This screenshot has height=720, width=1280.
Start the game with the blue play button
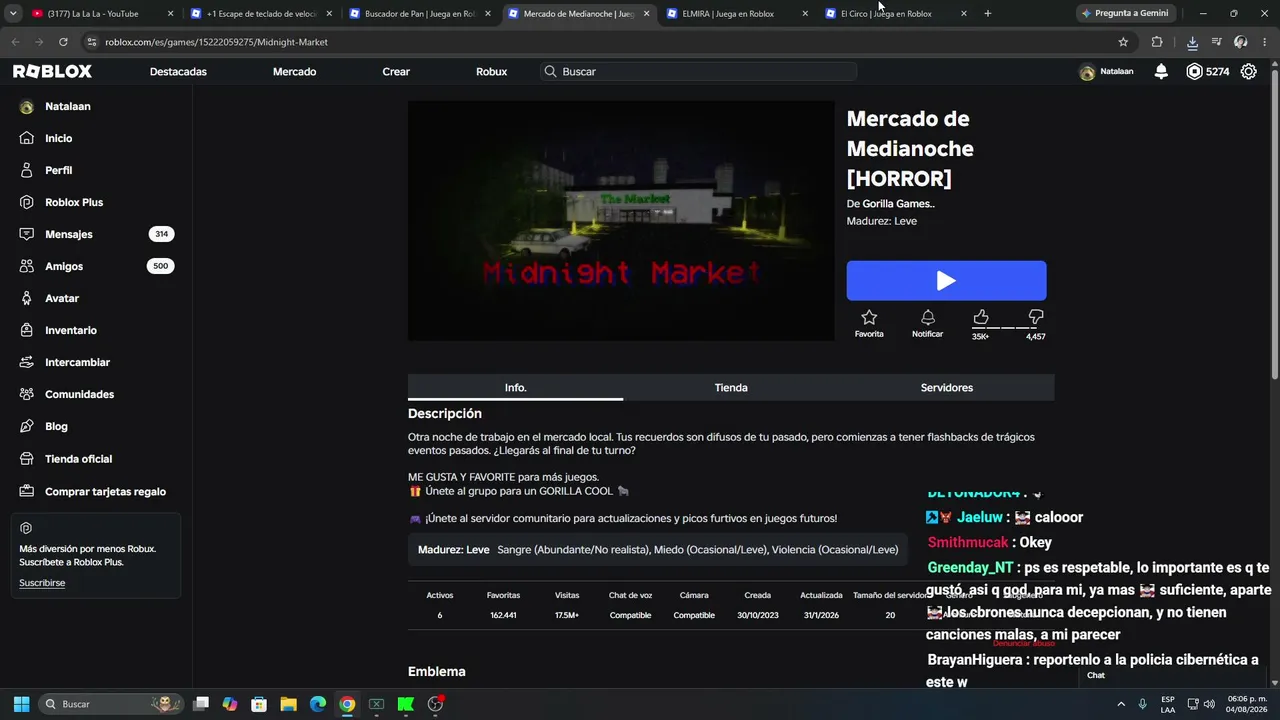[x=946, y=281]
